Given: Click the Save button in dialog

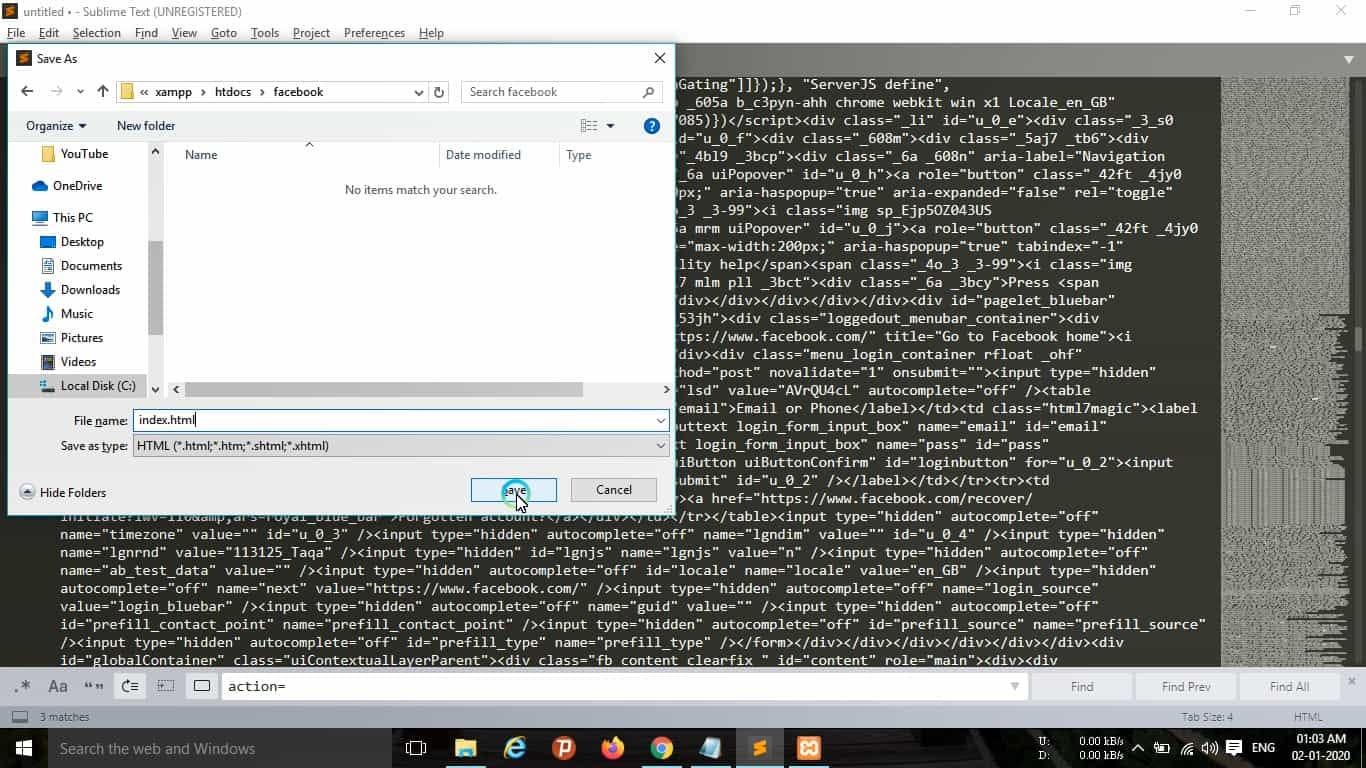Looking at the screenshot, I should pos(514,490).
